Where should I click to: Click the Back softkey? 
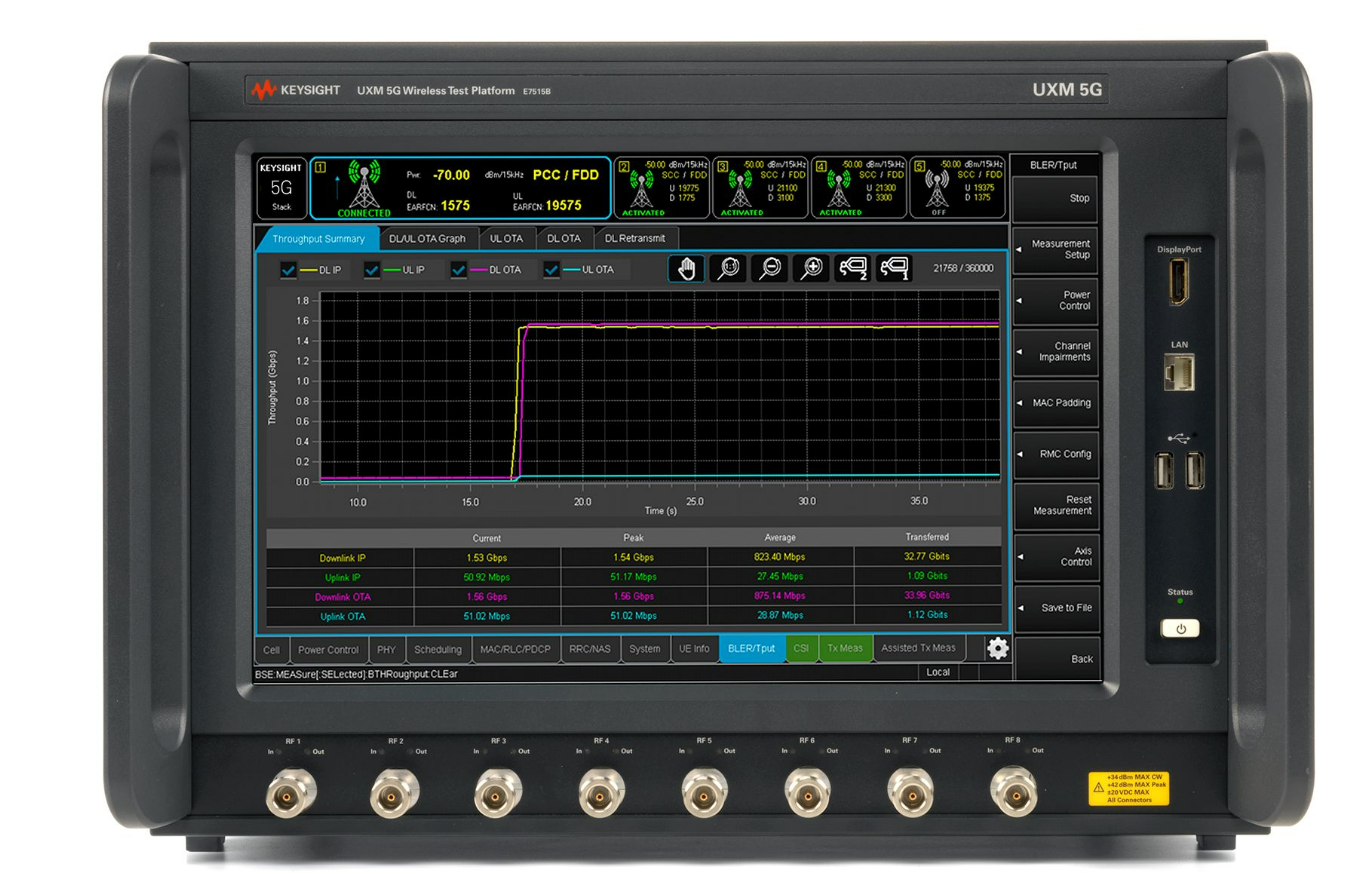click(1056, 658)
